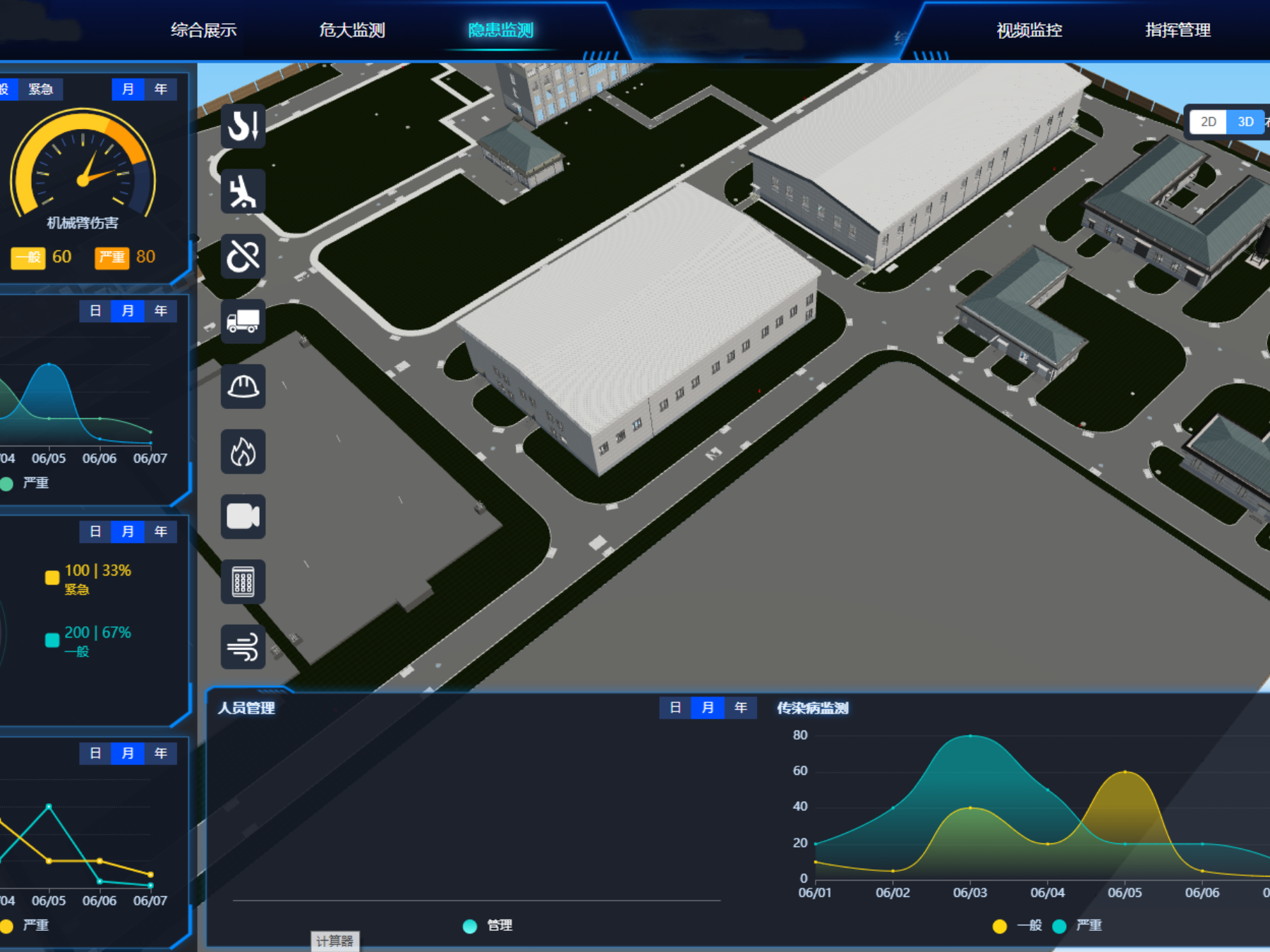Open the video camera icon

pos(243,517)
